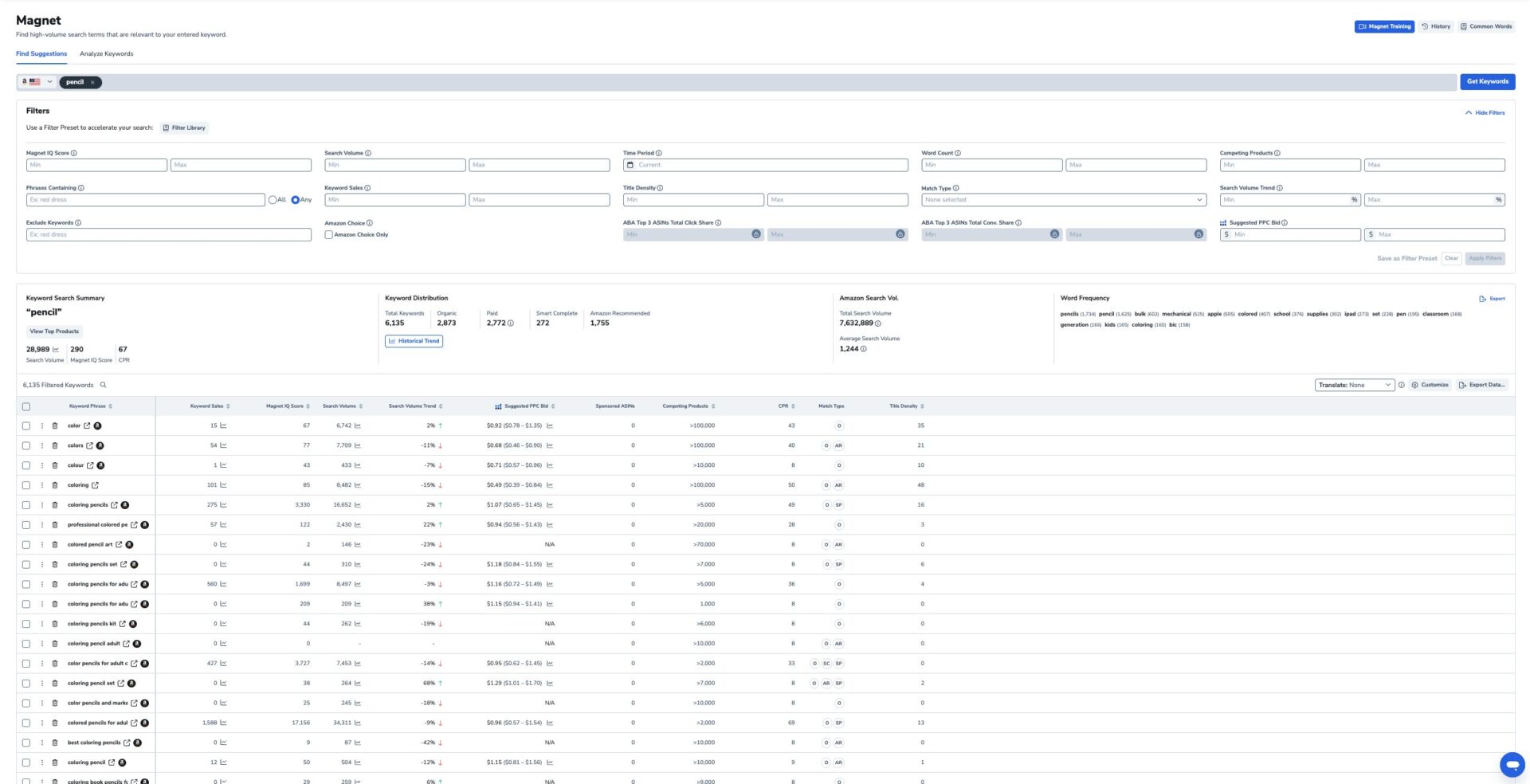The image size is (1530, 784).
Task: Enable the Amazon Choice Only checkbox
Action: [328, 235]
